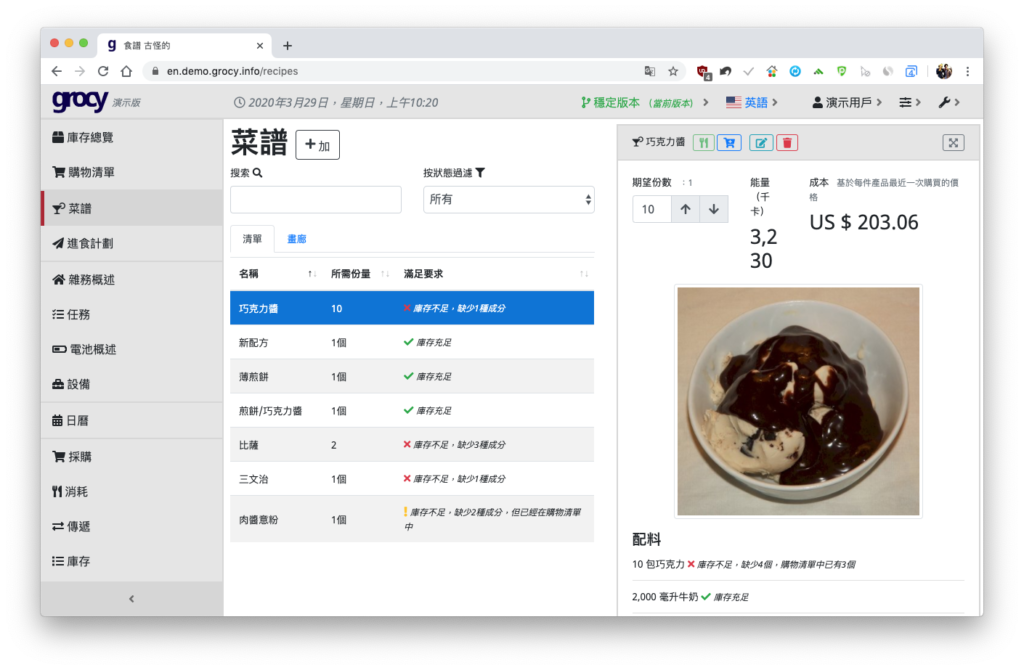Click the red shield extension icon

coord(703,72)
